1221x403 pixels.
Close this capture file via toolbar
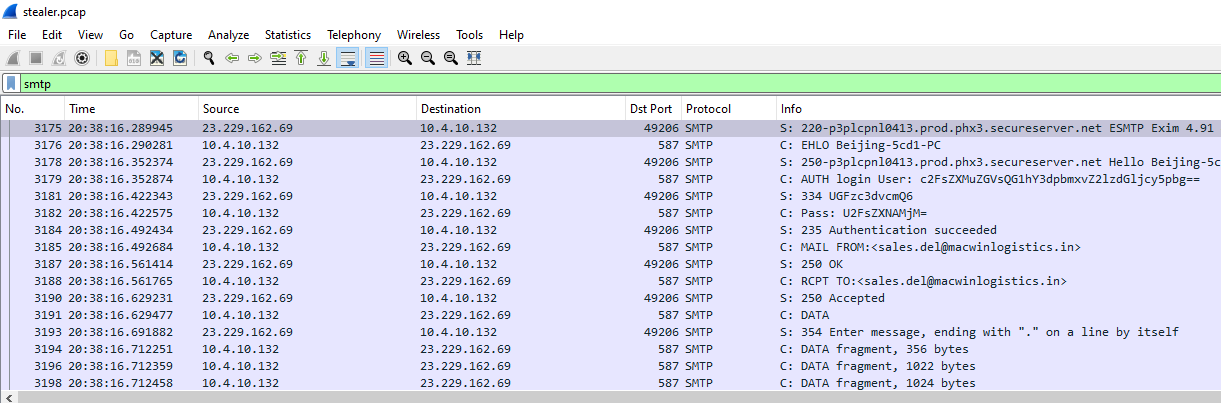click(157, 58)
